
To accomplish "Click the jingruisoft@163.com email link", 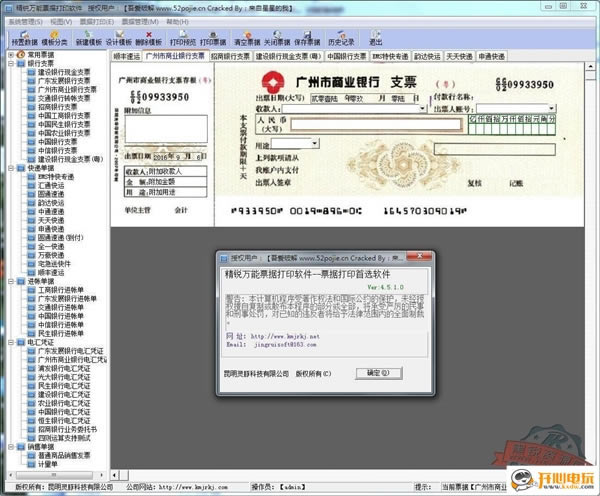I will point(285,344).
